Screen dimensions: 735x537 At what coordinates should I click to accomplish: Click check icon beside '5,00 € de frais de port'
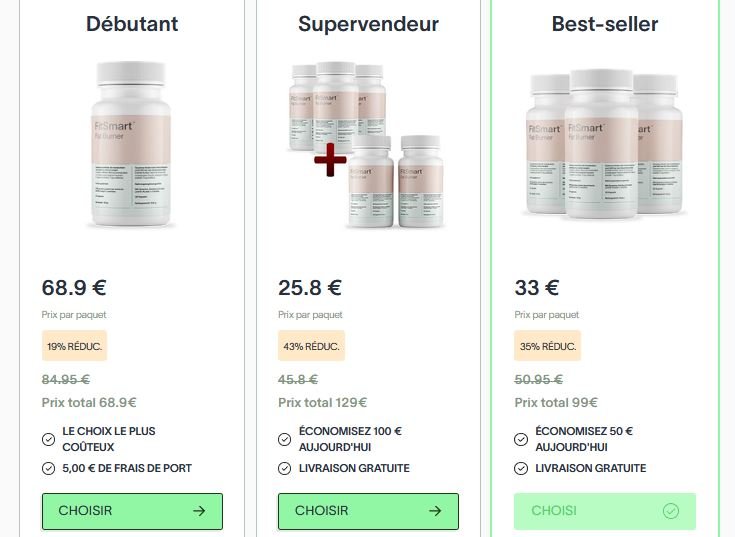point(49,468)
